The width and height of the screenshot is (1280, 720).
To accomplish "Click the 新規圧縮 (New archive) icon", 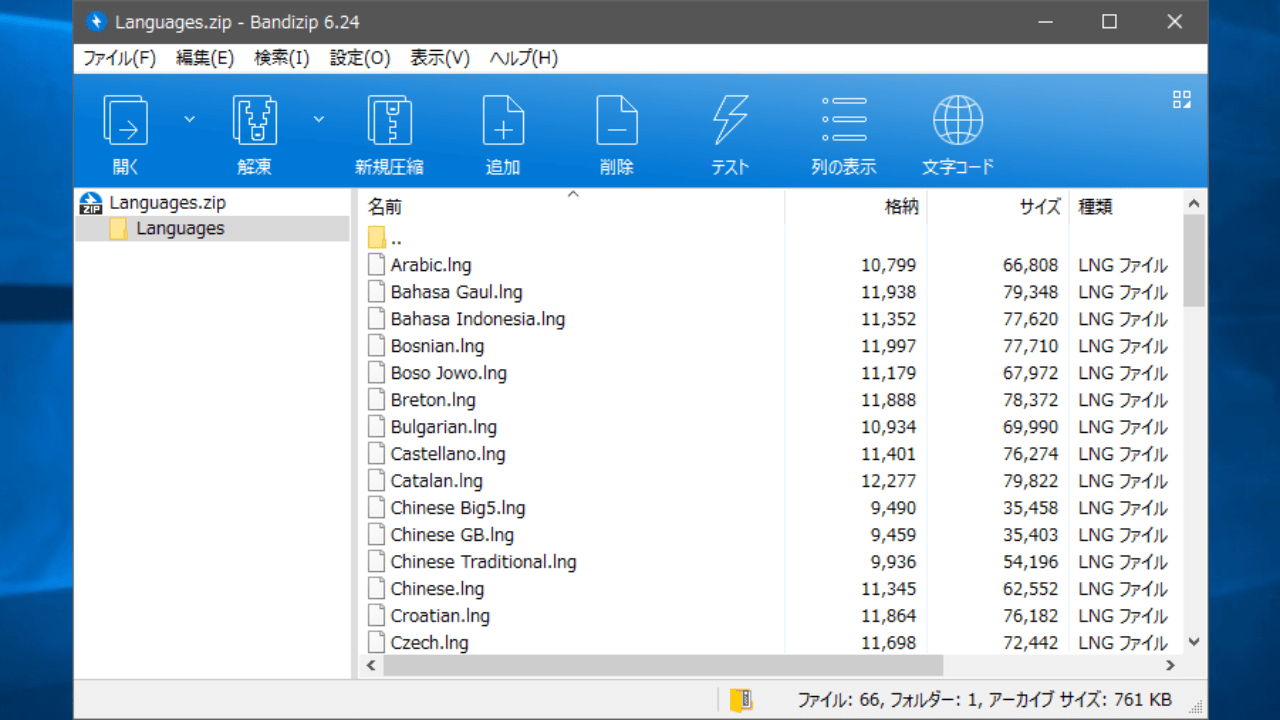I will coord(389,122).
